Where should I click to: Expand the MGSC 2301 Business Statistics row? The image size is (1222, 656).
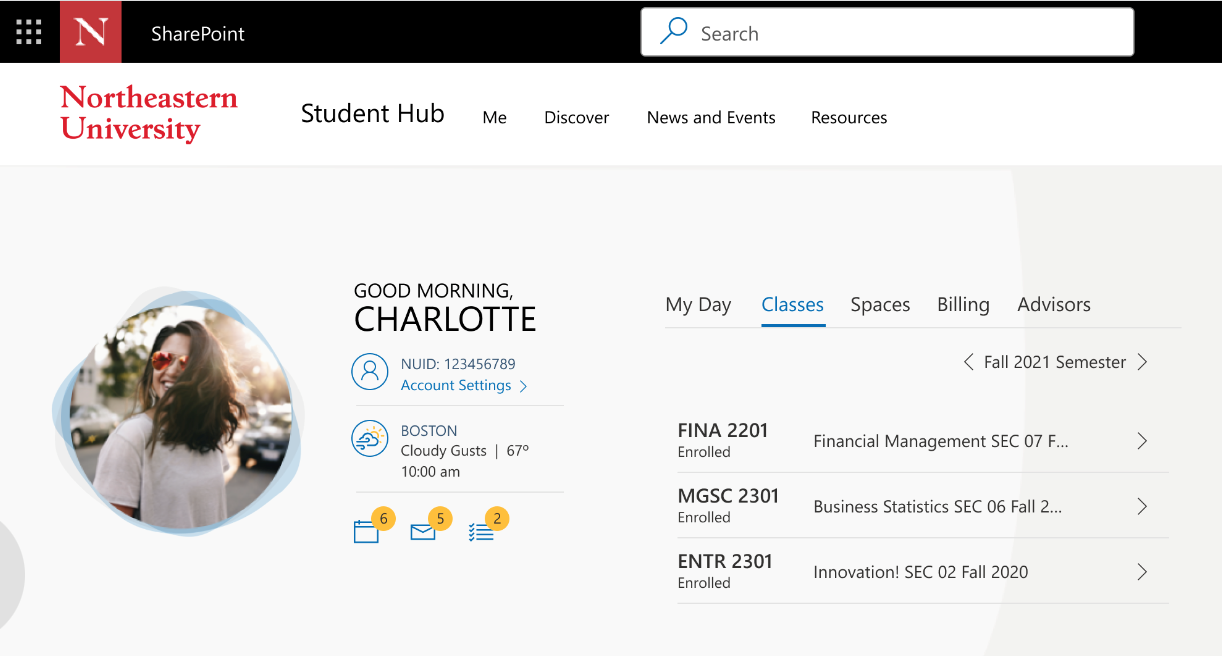pyautogui.click(x=1142, y=506)
